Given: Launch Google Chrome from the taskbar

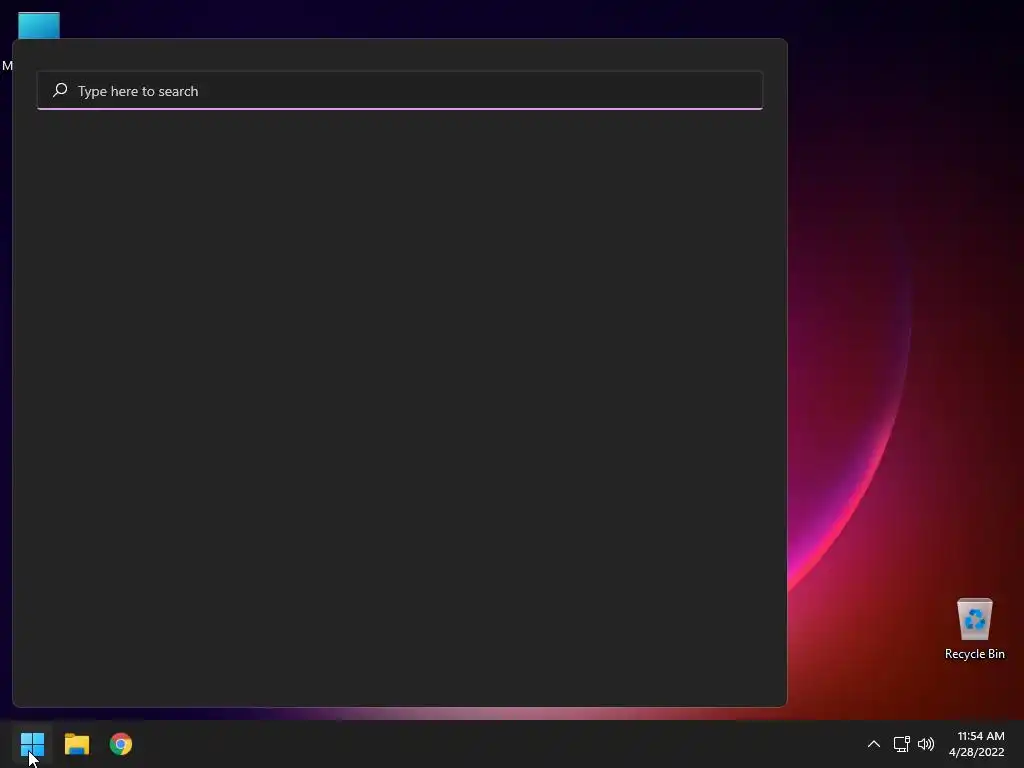Looking at the screenshot, I should click(121, 744).
